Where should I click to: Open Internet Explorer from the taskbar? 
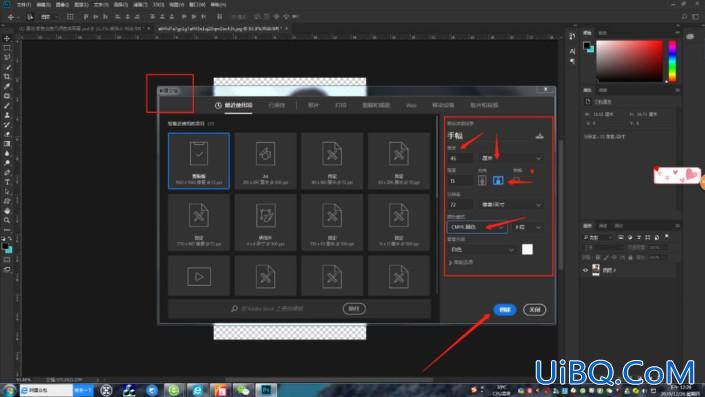pyautogui.click(x=197, y=390)
